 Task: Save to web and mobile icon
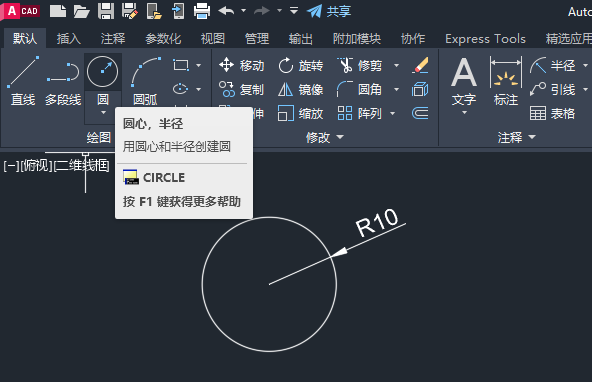178,11
